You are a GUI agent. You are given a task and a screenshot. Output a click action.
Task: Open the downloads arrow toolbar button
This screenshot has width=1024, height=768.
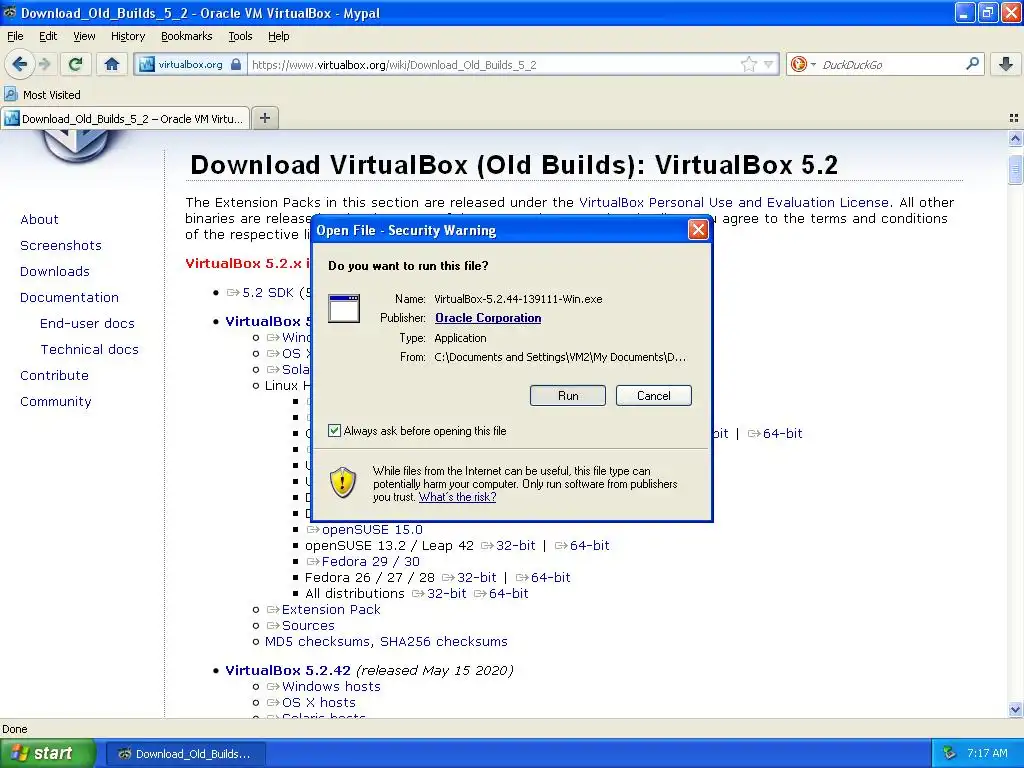pyautogui.click(x=1006, y=64)
